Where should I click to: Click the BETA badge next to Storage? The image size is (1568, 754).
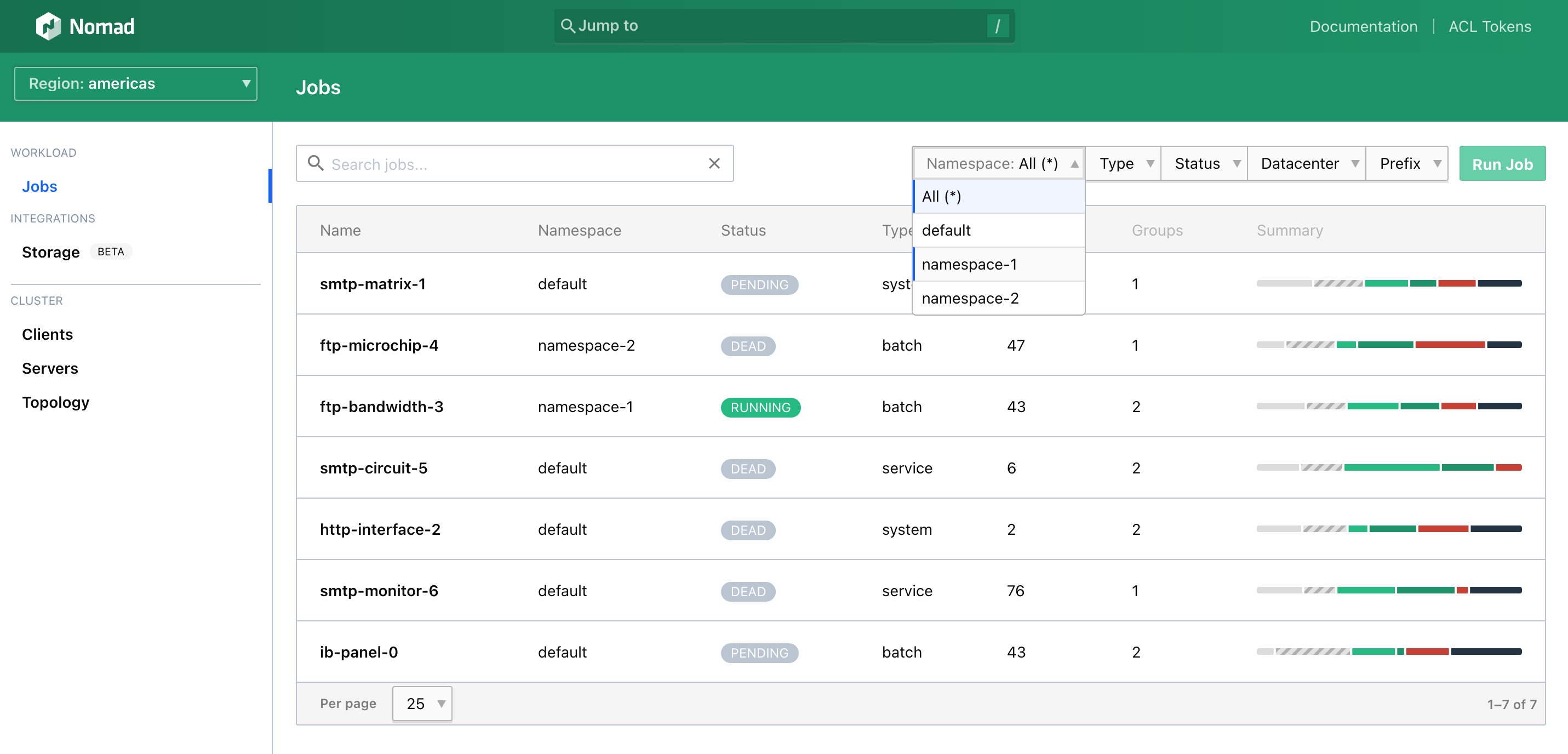pos(111,251)
